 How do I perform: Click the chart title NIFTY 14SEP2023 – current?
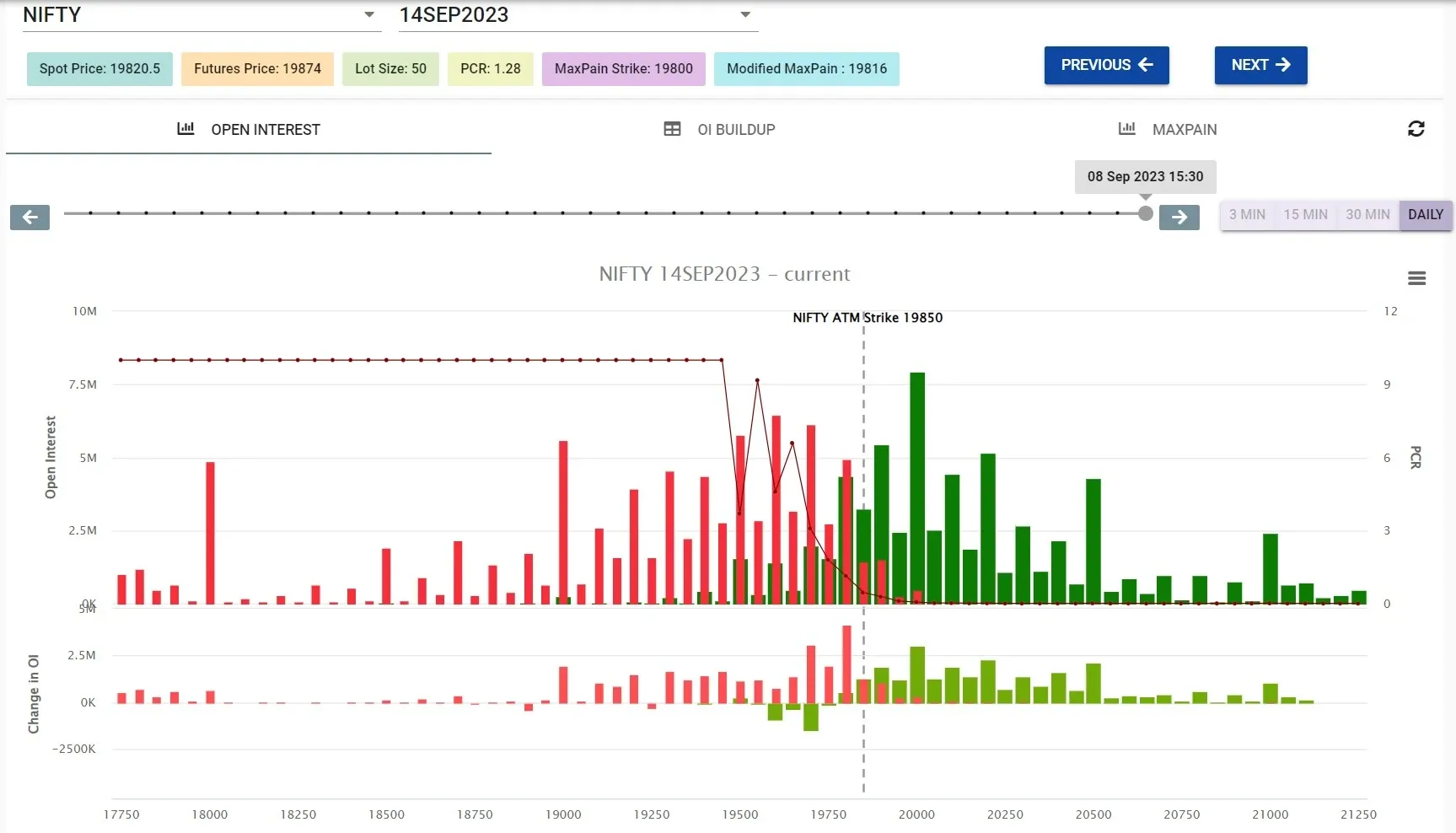[x=724, y=274]
